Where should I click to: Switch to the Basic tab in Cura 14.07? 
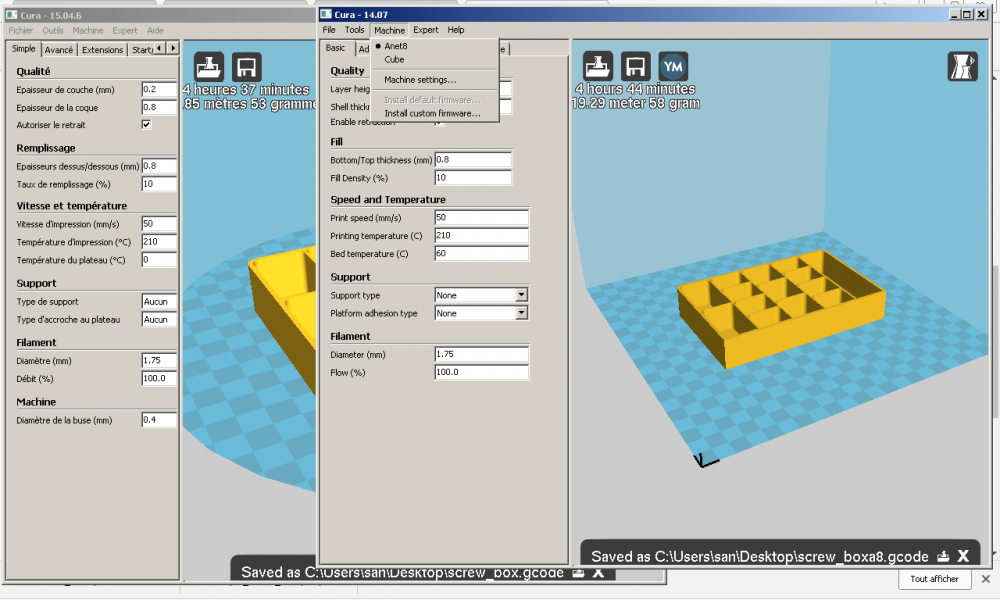(x=335, y=48)
